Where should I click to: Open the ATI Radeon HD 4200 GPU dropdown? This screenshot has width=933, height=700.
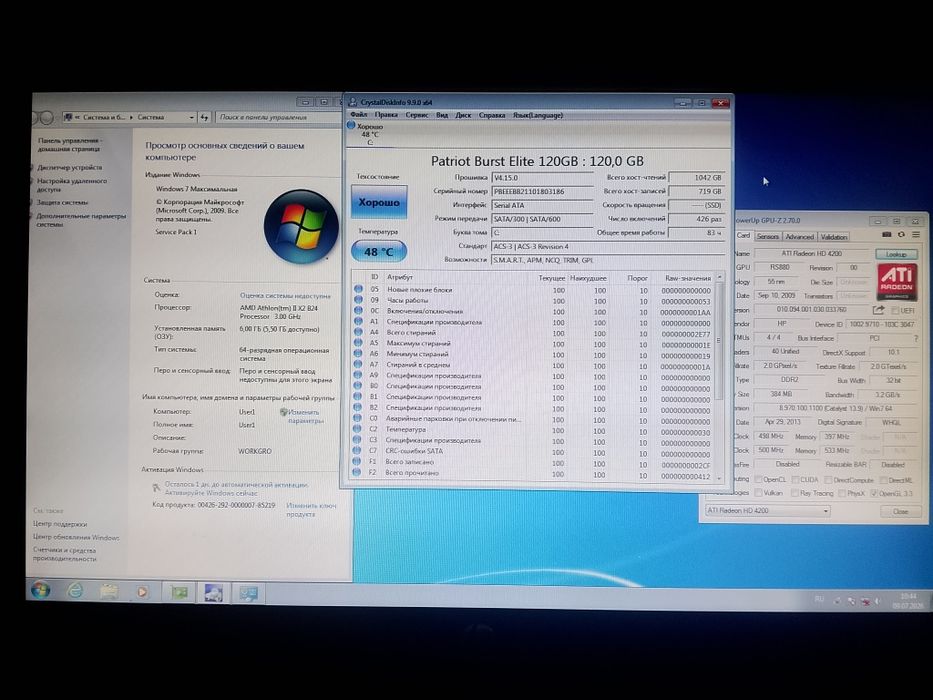tap(768, 511)
